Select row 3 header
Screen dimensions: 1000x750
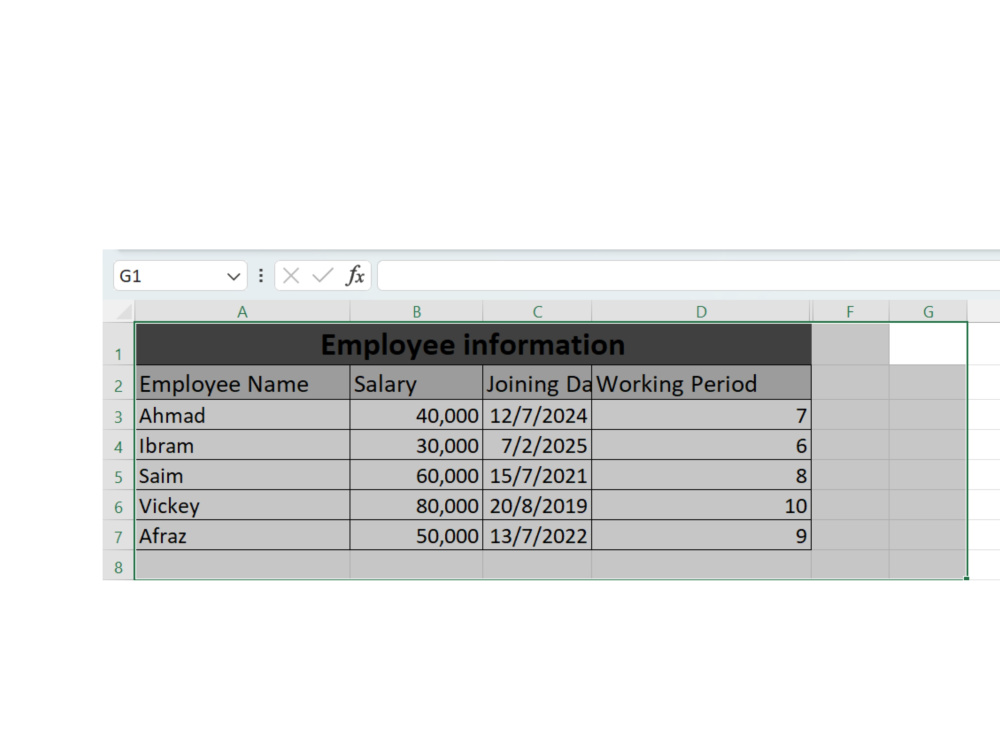119,415
